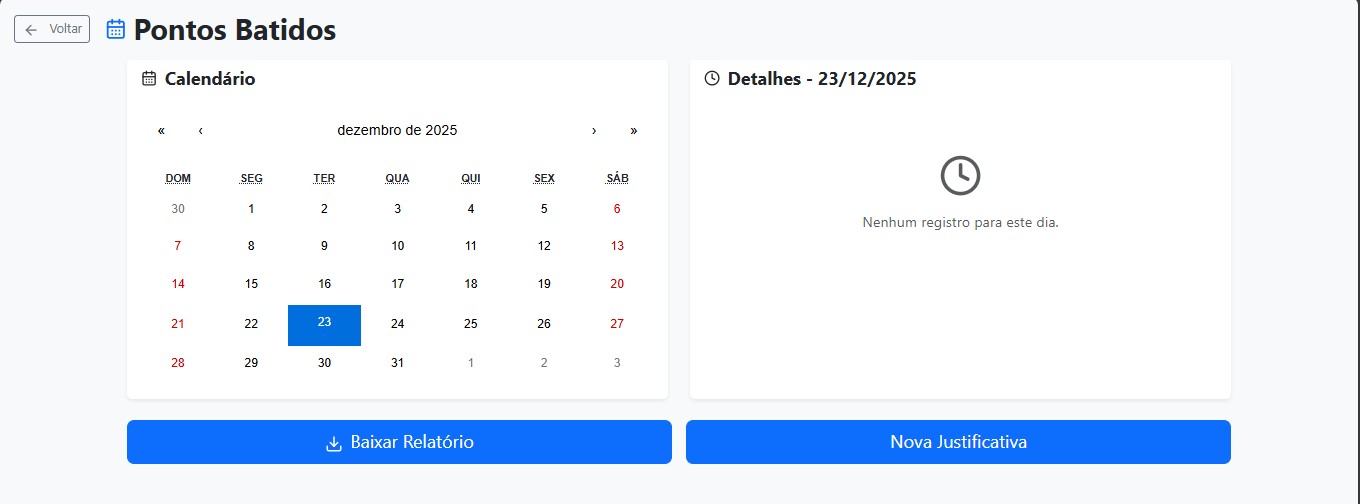Image resolution: width=1360 pixels, height=504 pixels.
Task: Open month selector 'dezembro de 2025'
Action: [397, 130]
